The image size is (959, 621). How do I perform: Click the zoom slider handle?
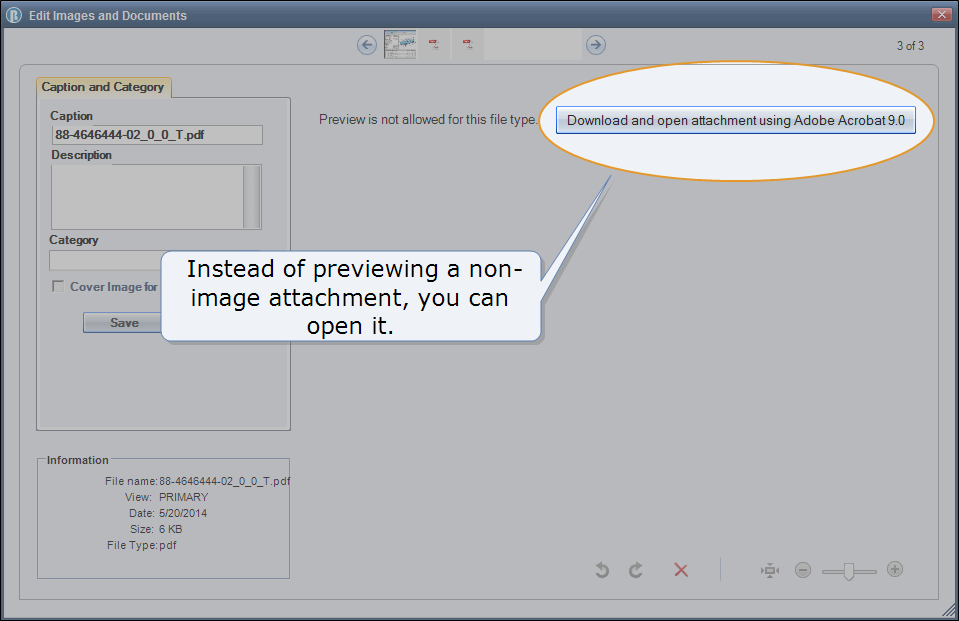click(x=849, y=571)
